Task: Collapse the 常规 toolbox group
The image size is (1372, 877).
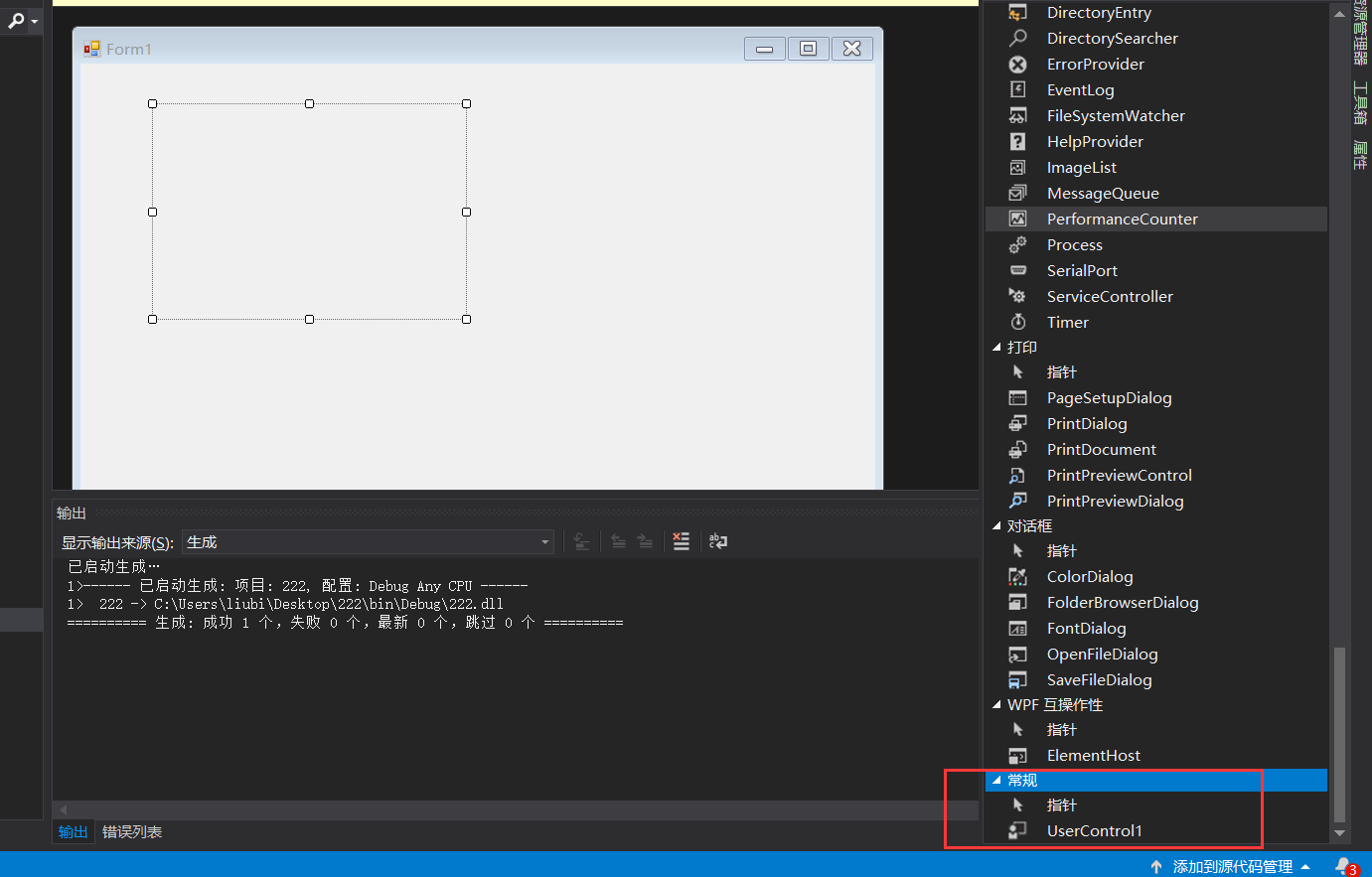Action: (x=996, y=781)
